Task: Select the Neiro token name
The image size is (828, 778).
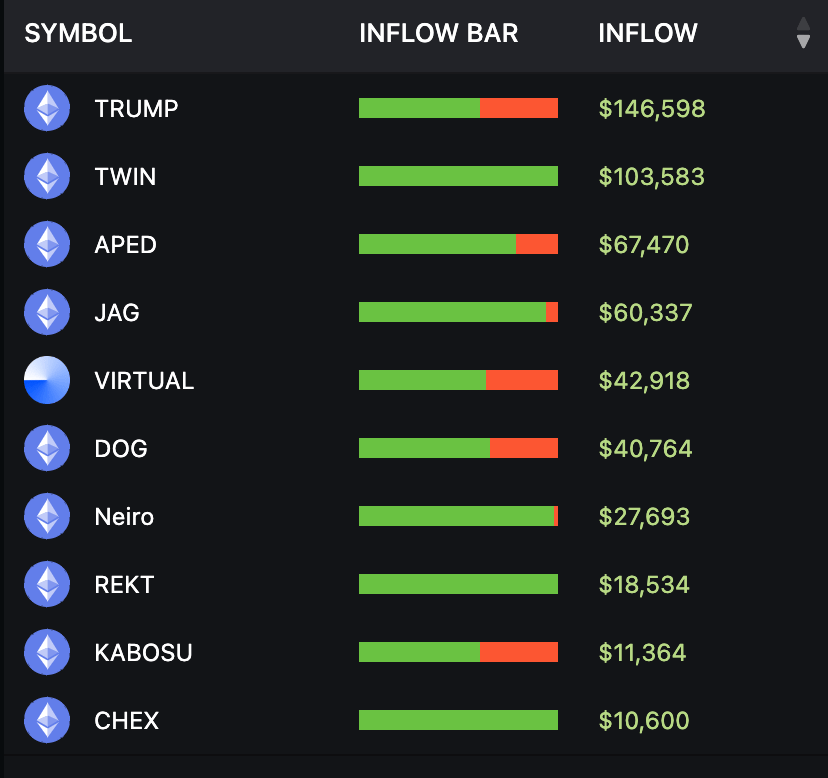Action: 124,517
